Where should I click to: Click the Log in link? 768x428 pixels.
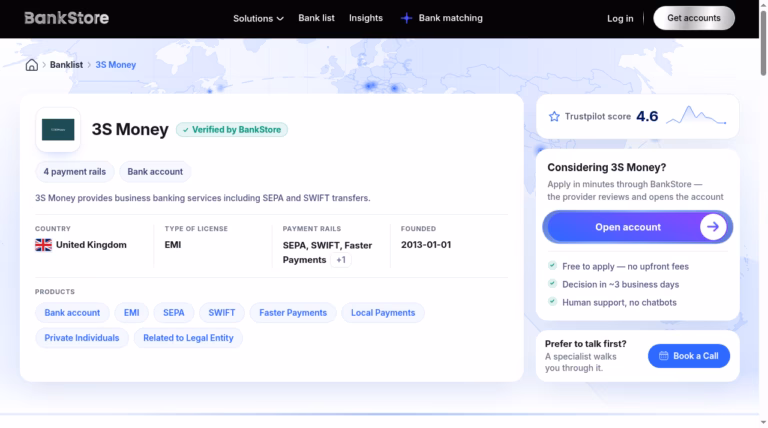[x=620, y=19]
